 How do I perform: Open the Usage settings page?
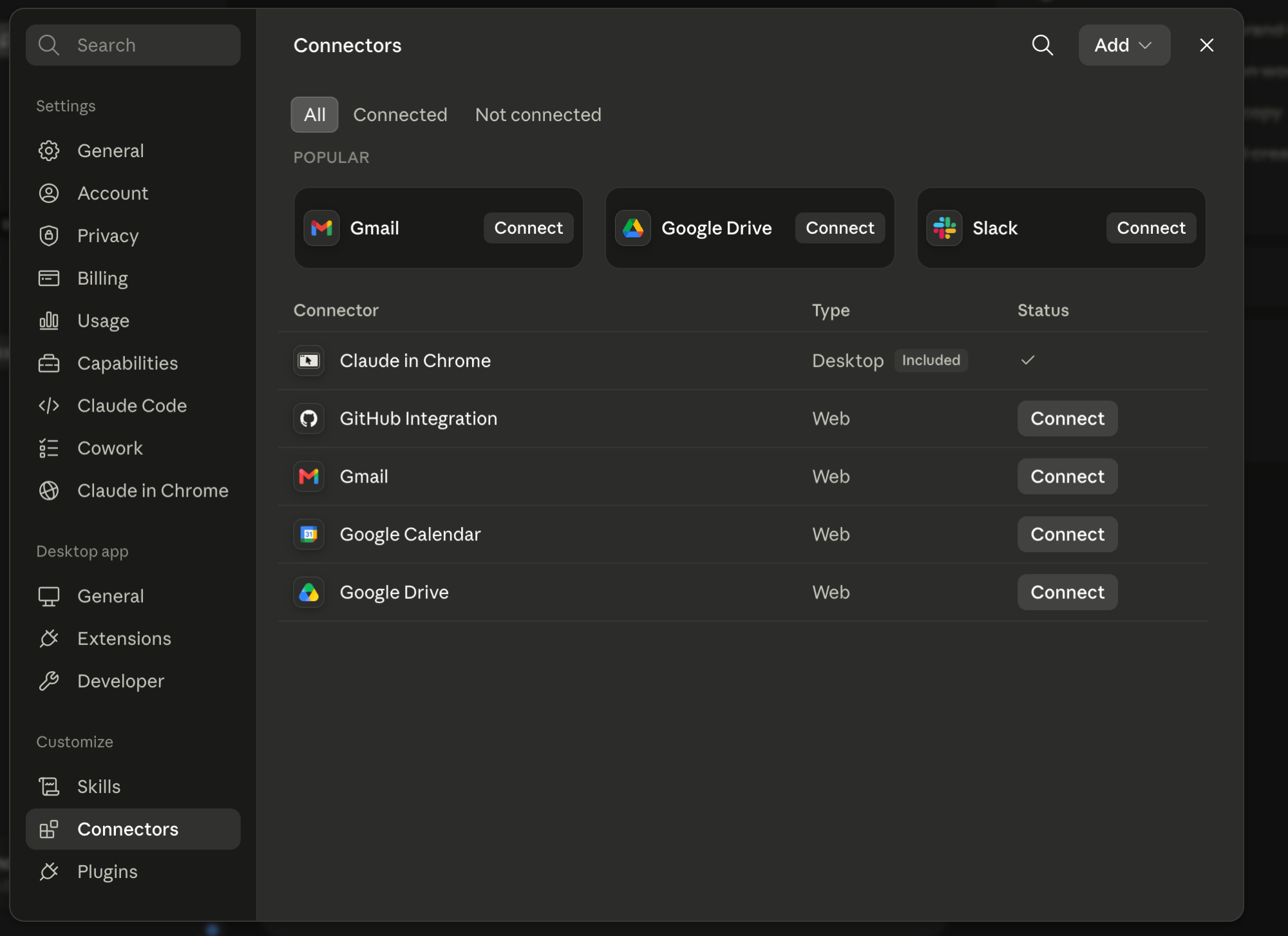133,321
